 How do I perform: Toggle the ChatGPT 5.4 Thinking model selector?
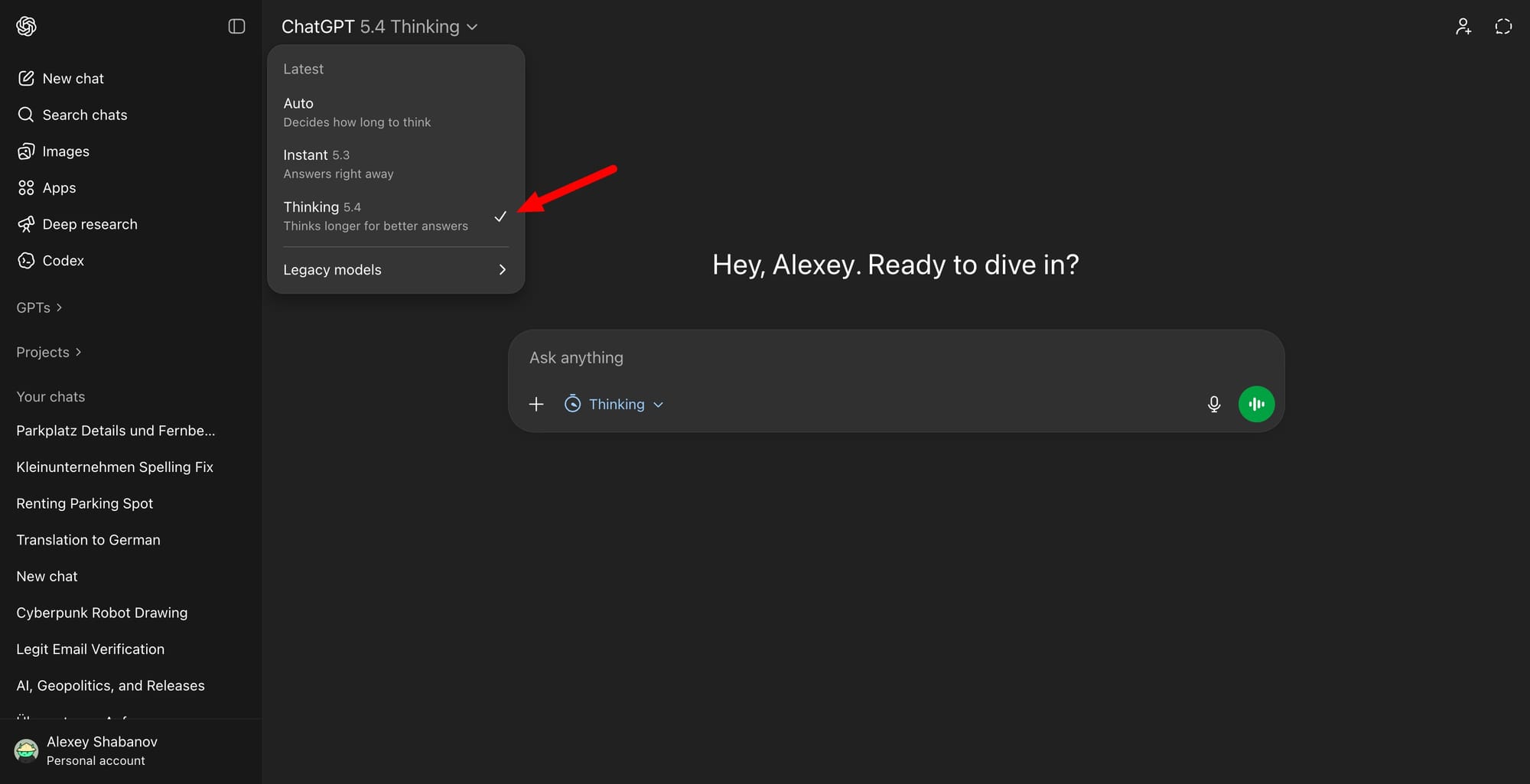[379, 27]
